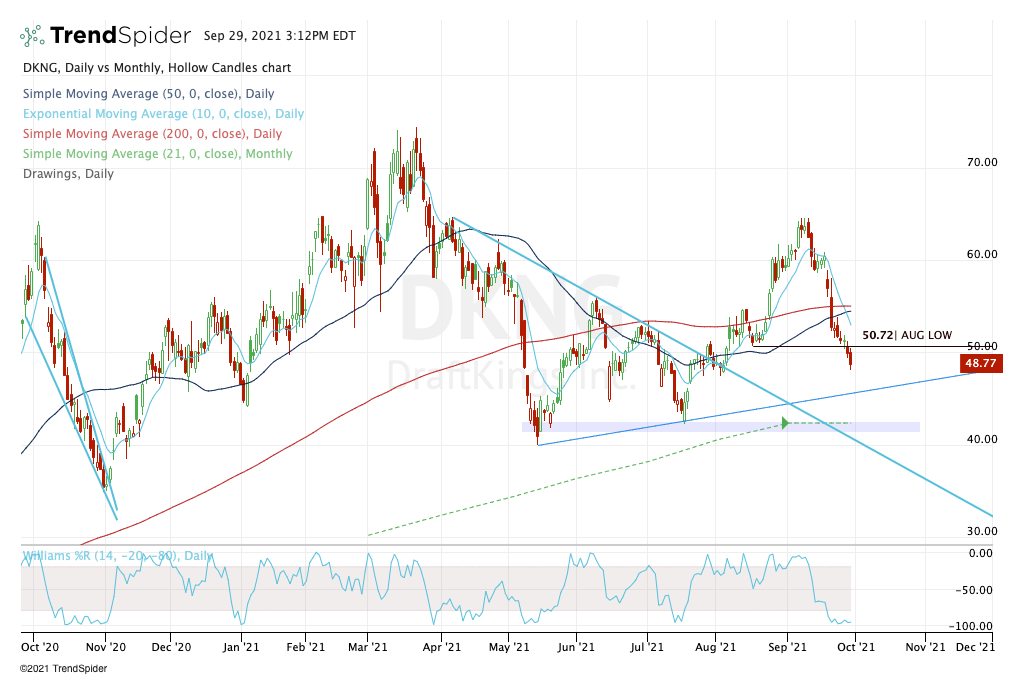Screen dimensions: 1023x678
Task: Click the Oct '20 date axis label
Action: [x=40, y=647]
